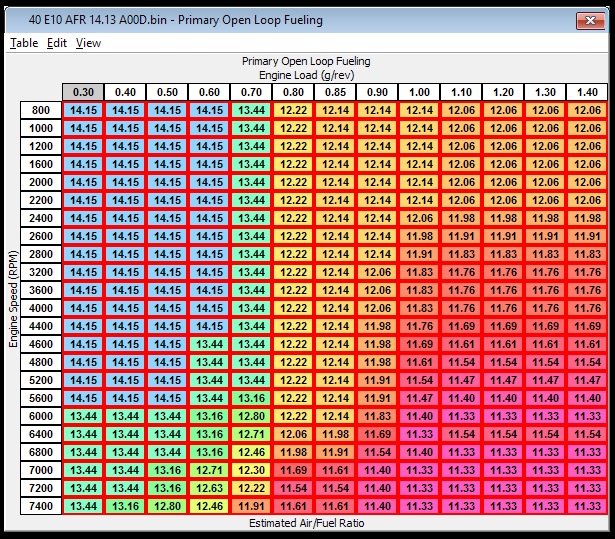Select the 800 RPM row header
This screenshot has width=615, height=539.
point(41,110)
